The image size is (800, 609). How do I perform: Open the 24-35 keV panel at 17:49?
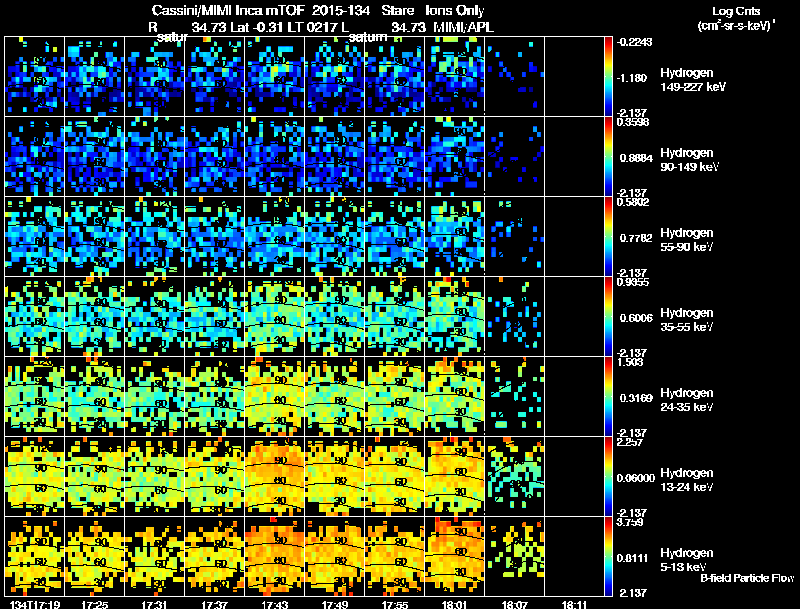tap(335, 396)
